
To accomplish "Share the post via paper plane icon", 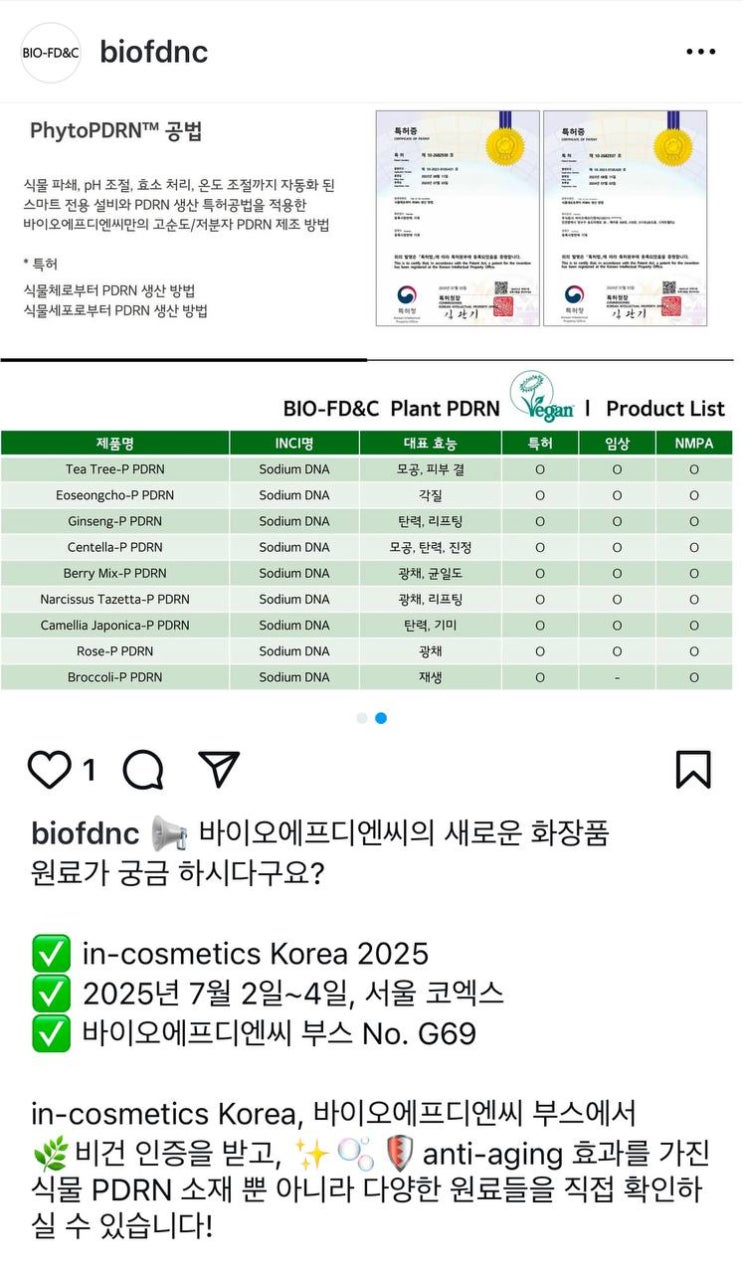I will [x=218, y=769].
